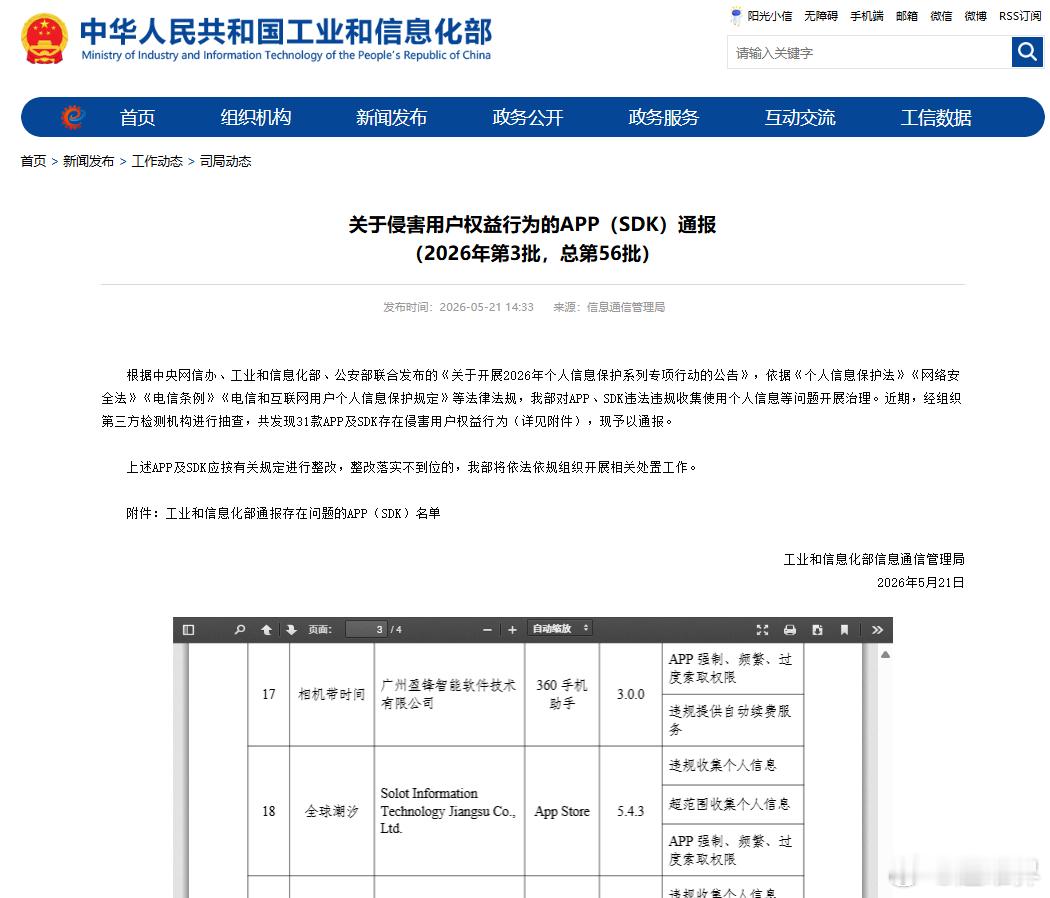Click table cell 全球潮汐
The image size is (1050, 898).
[x=331, y=811]
